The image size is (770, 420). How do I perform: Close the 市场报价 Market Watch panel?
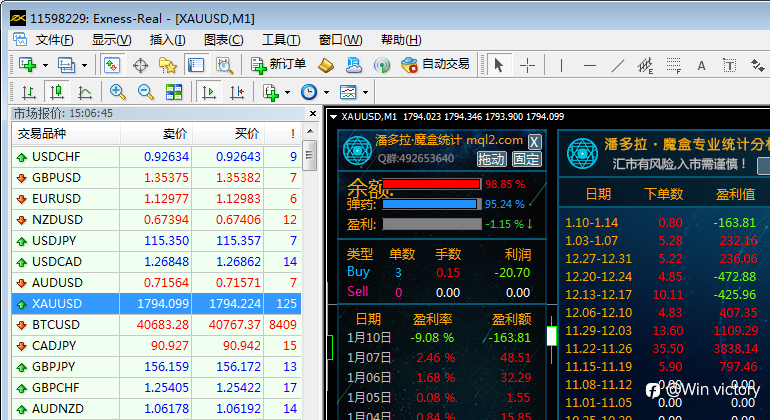click(x=313, y=113)
